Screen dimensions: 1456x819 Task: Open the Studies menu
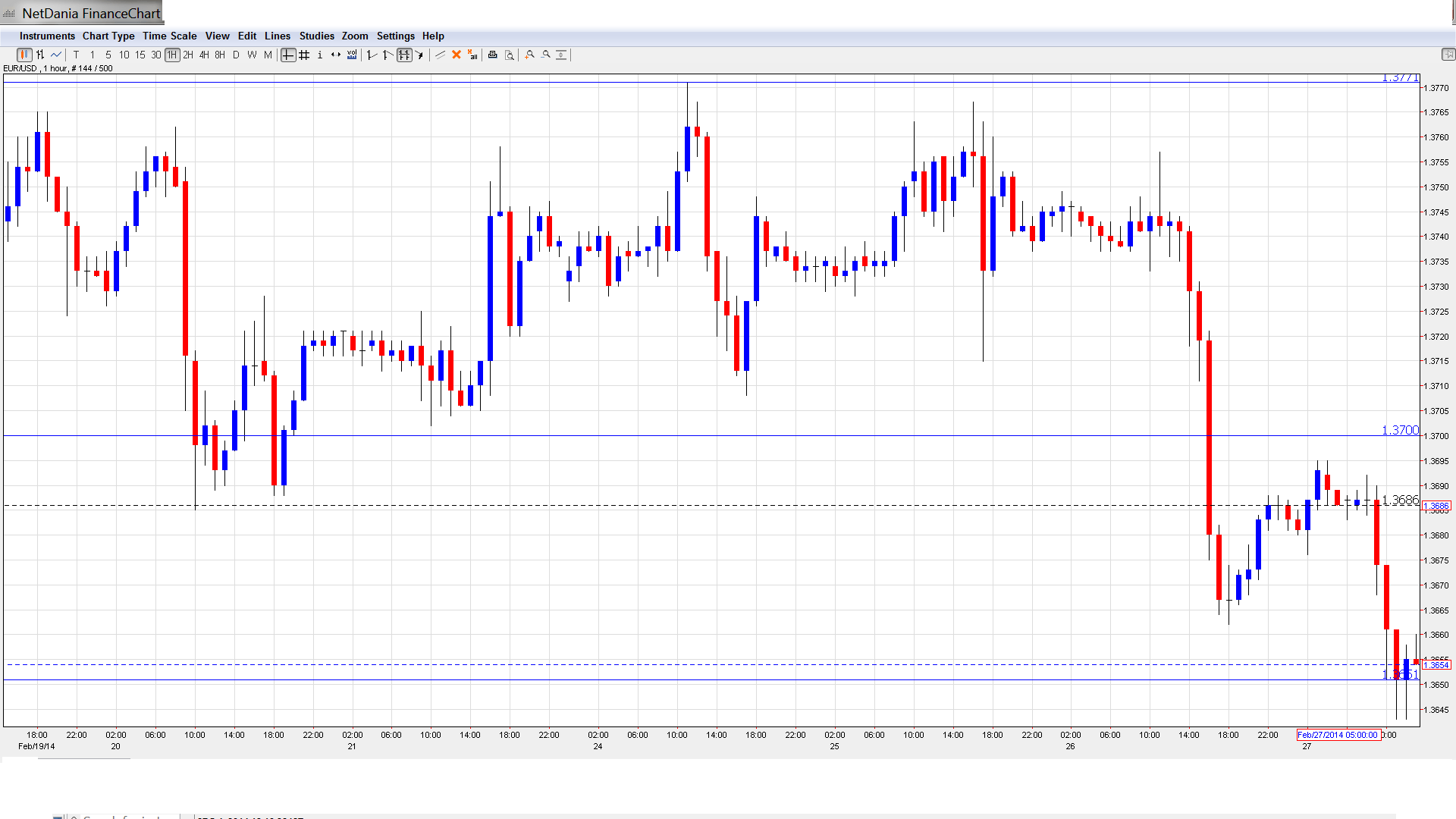click(x=316, y=36)
